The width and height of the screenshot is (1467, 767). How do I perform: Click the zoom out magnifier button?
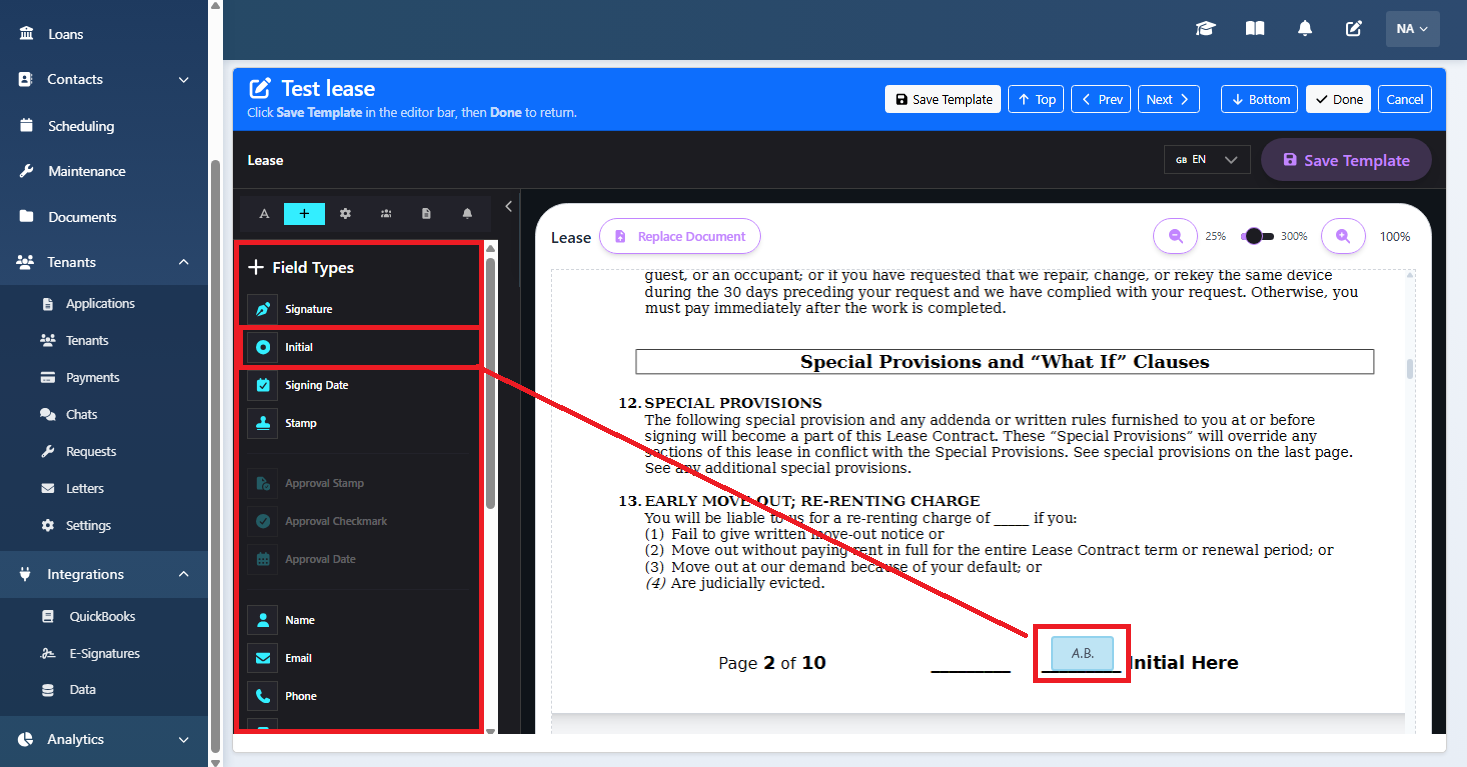pyautogui.click(x=1176, y=237)
